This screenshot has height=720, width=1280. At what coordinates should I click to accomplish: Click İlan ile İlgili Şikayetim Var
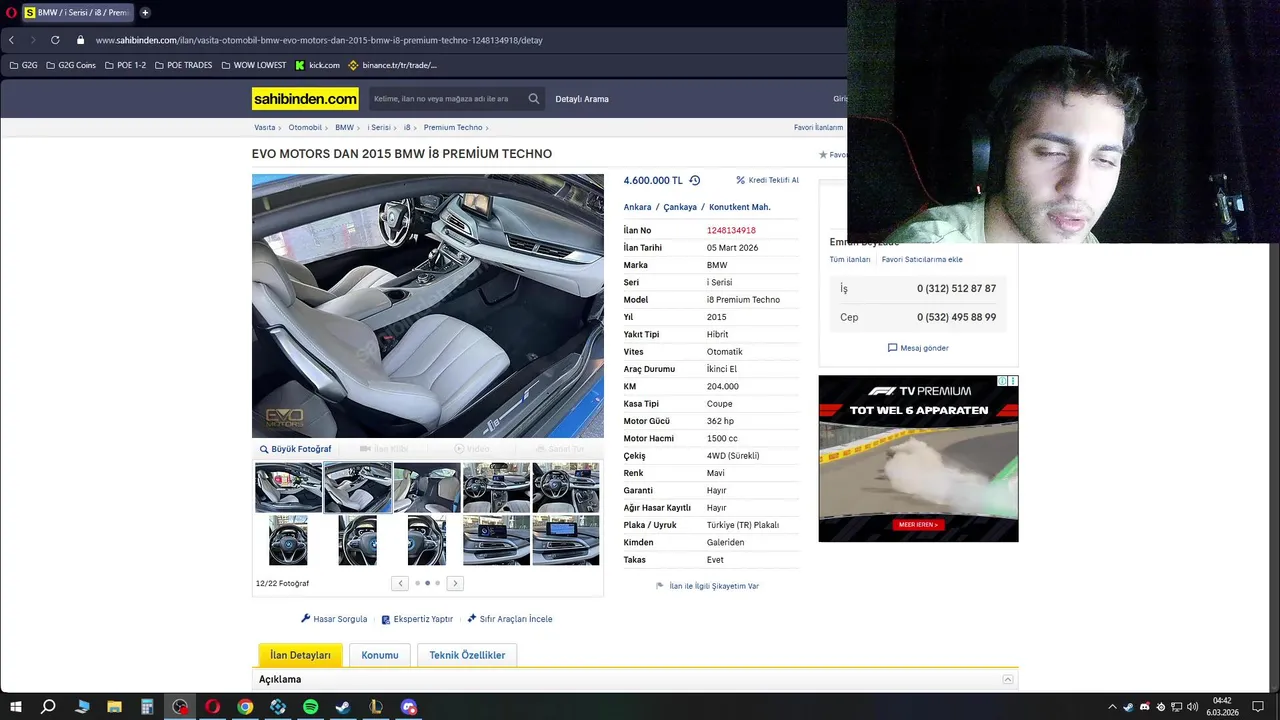(x=707, y=586)
